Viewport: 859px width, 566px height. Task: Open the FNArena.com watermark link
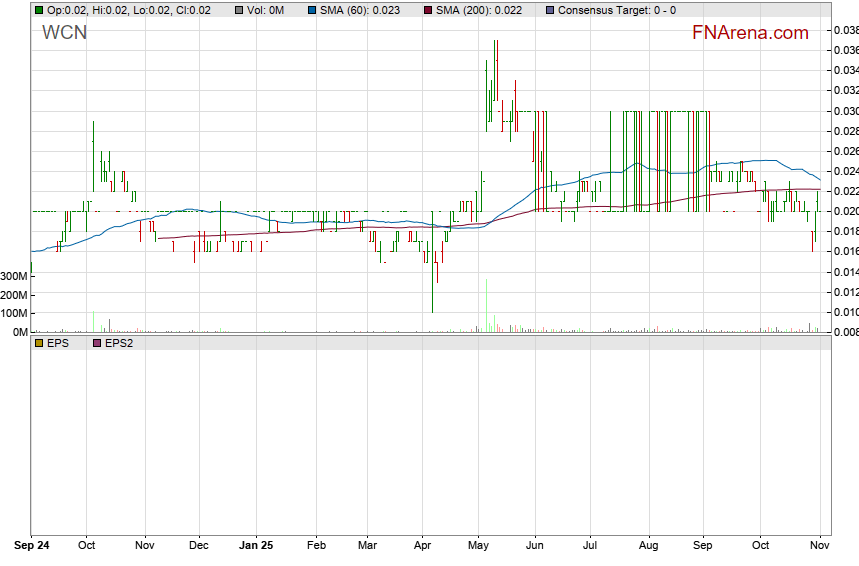pyautogui.click(x=750, y=33)
